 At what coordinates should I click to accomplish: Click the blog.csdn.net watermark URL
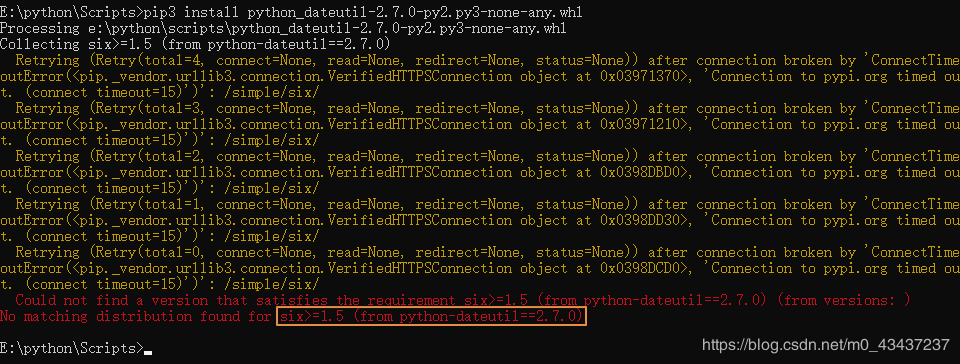[x=826, y=345]
